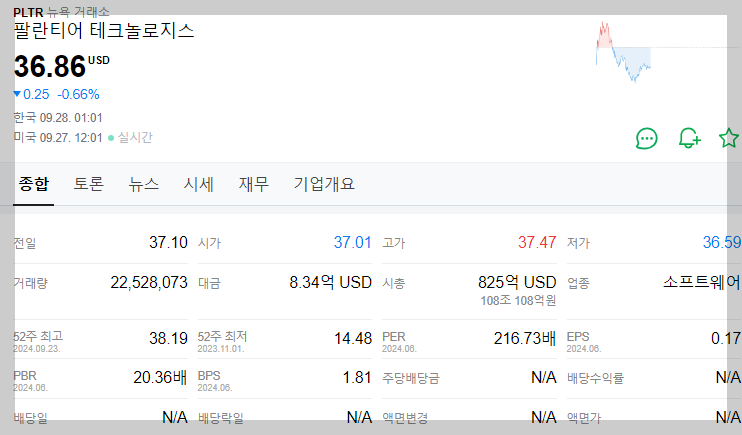
Task: Open the 재무 tab
Action: 254,184
